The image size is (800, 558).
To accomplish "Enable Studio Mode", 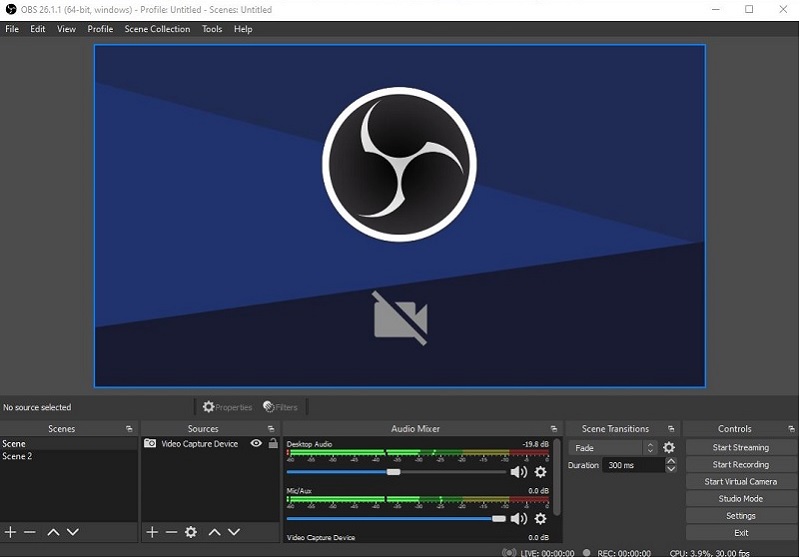I will 741,499.
